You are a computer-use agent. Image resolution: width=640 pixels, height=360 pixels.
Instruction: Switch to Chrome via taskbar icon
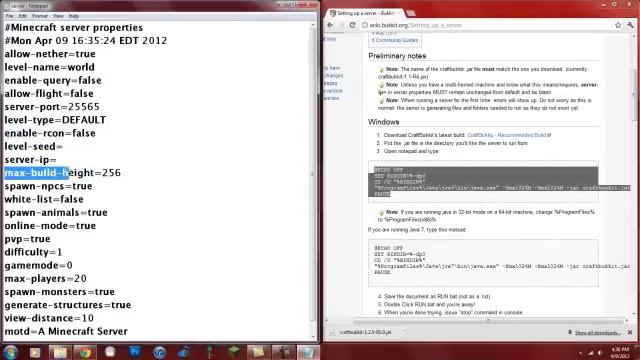point(85,352)
